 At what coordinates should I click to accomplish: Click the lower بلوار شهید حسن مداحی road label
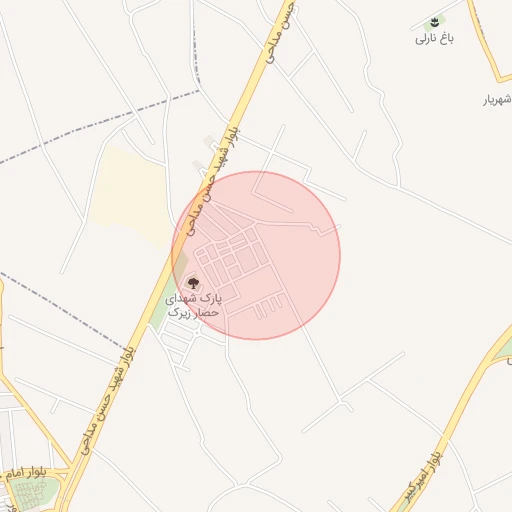tap(108, 400)
